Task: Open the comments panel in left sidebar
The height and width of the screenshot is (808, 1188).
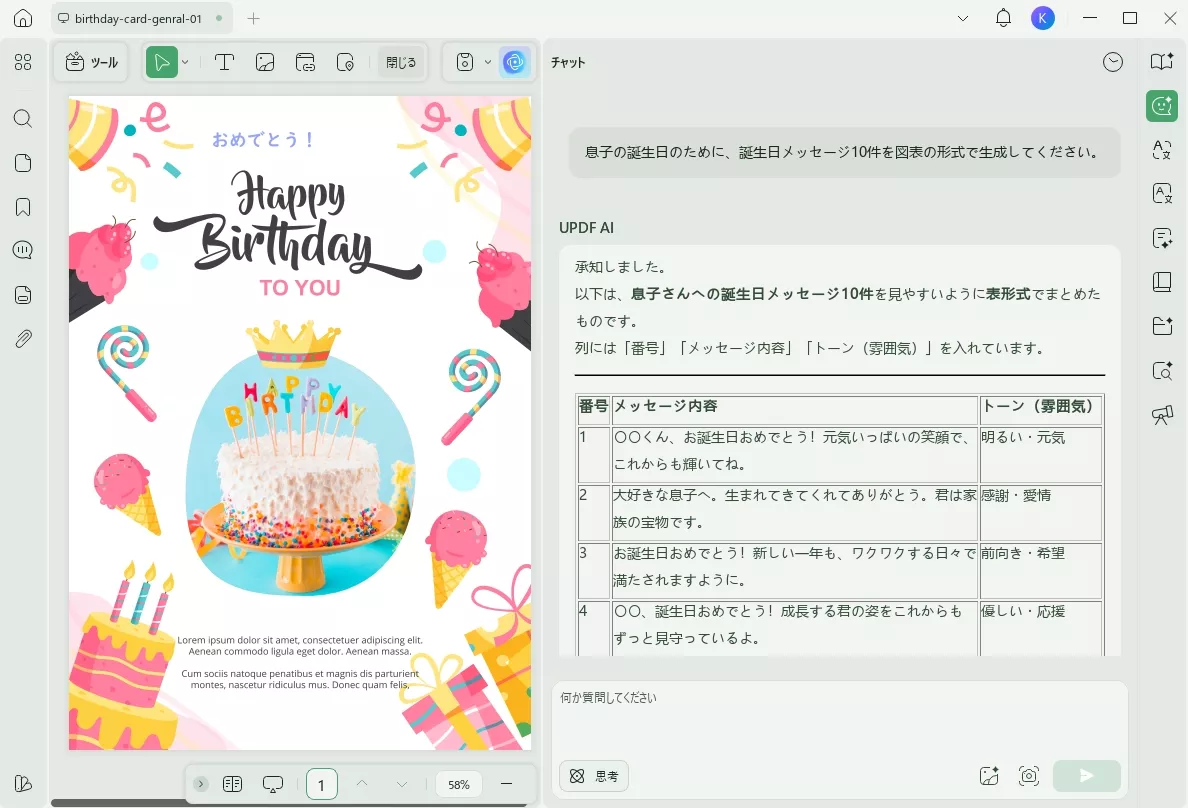Action: pos(23,250)
